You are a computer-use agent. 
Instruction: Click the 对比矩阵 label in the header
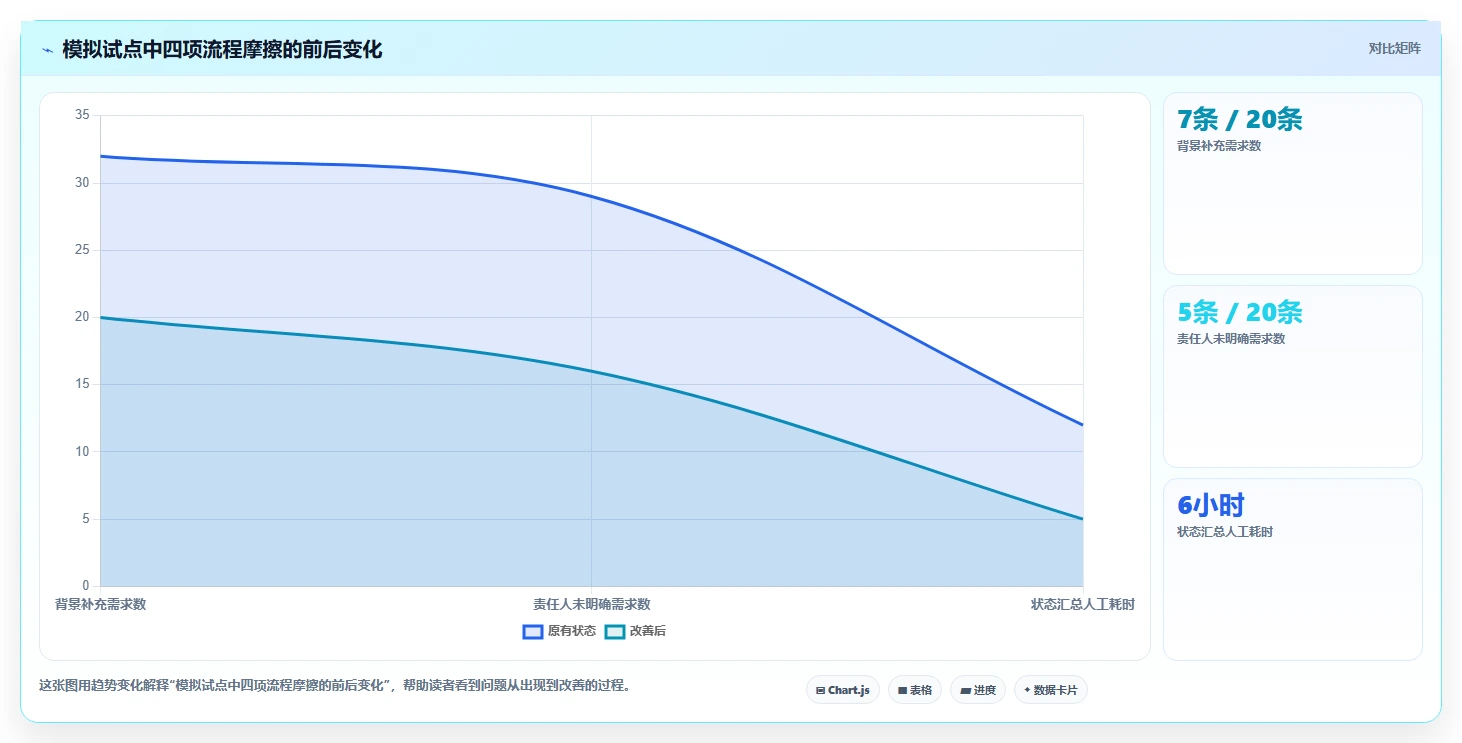(x=1394, y=48)
